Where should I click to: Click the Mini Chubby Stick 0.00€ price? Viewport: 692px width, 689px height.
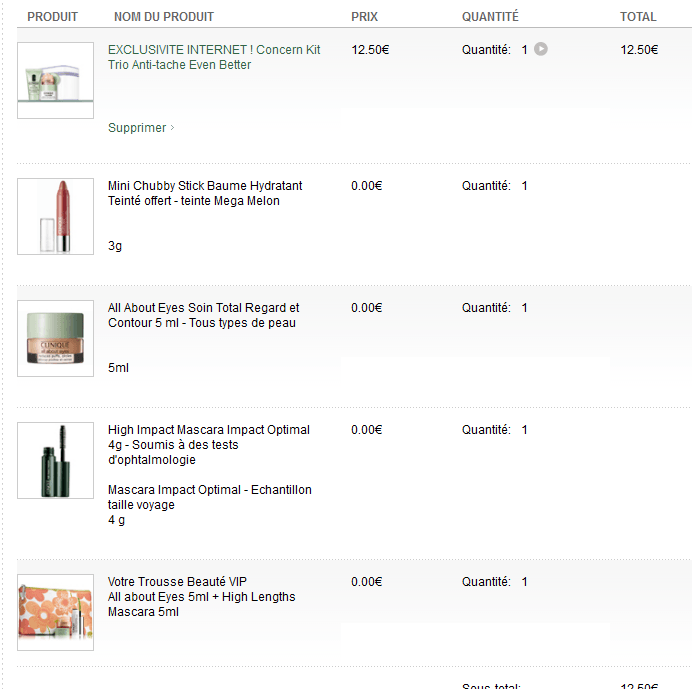tap(367, 186)
